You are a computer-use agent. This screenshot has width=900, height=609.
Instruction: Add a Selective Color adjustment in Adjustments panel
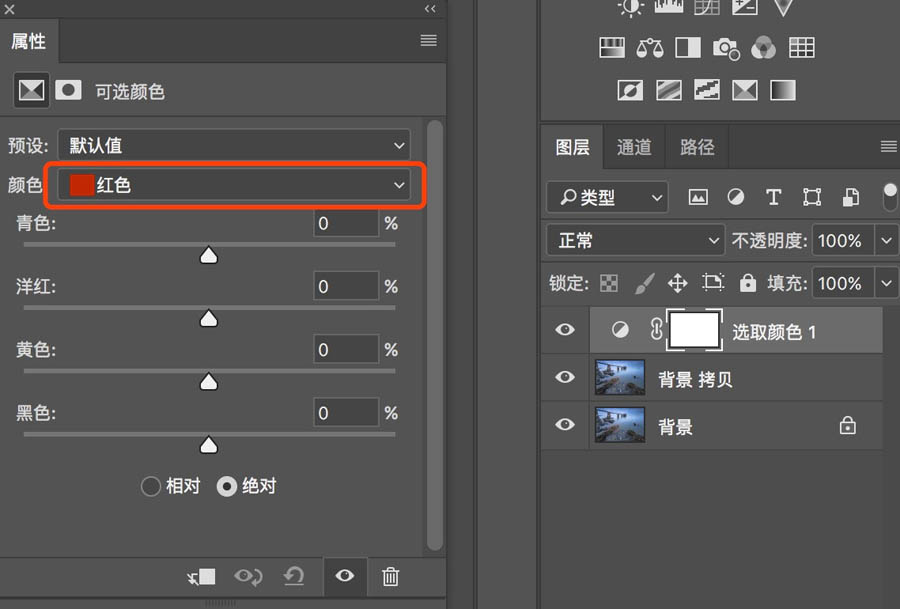coord(744,90)
